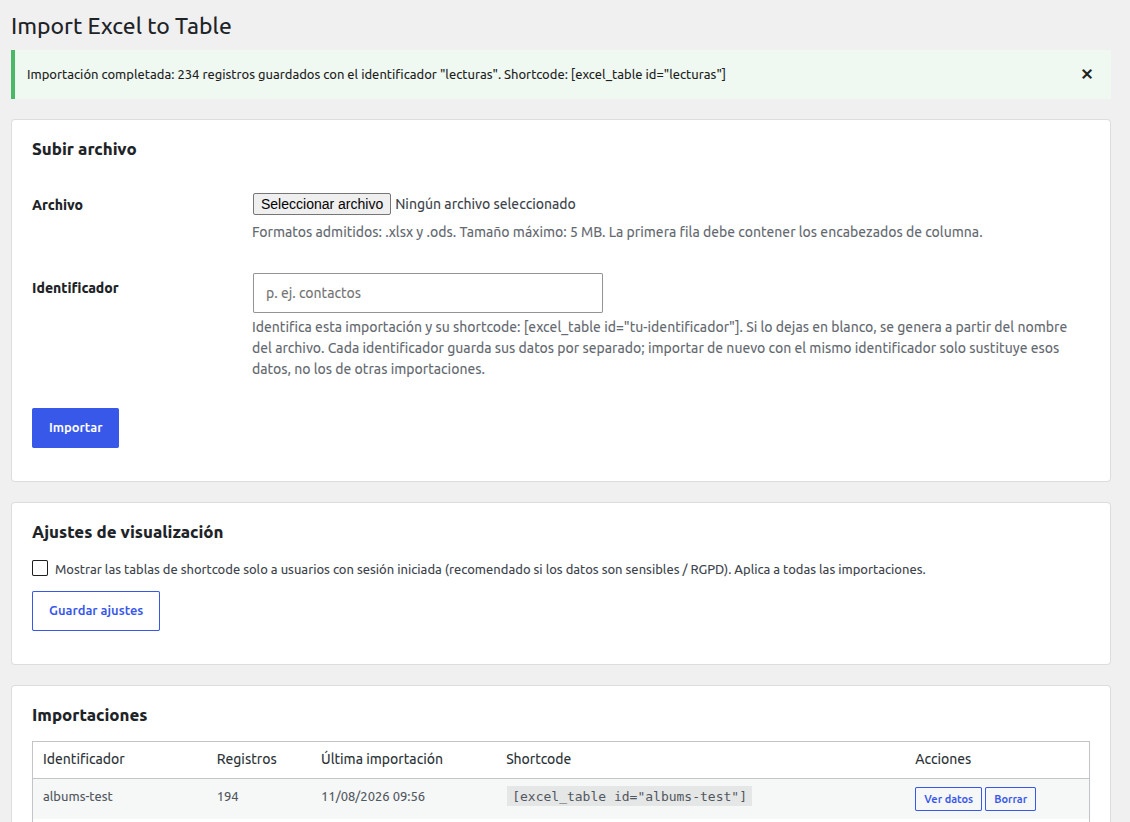Select the albums-test shortcode text
Image resolution: width=1130 pixels, height=822 pixels.
629,797
